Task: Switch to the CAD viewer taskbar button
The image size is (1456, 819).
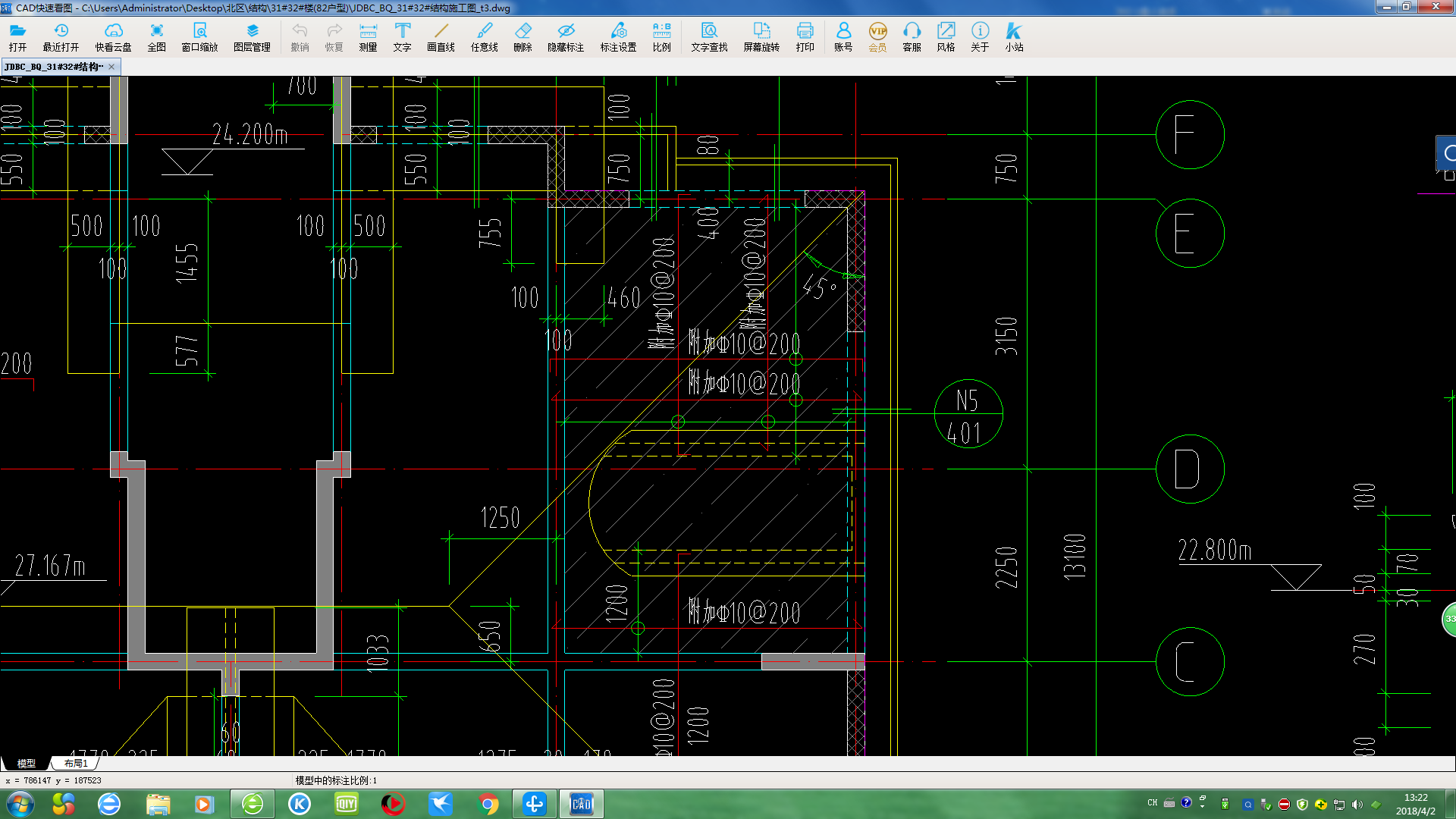Action: click(x=581, y=804)
